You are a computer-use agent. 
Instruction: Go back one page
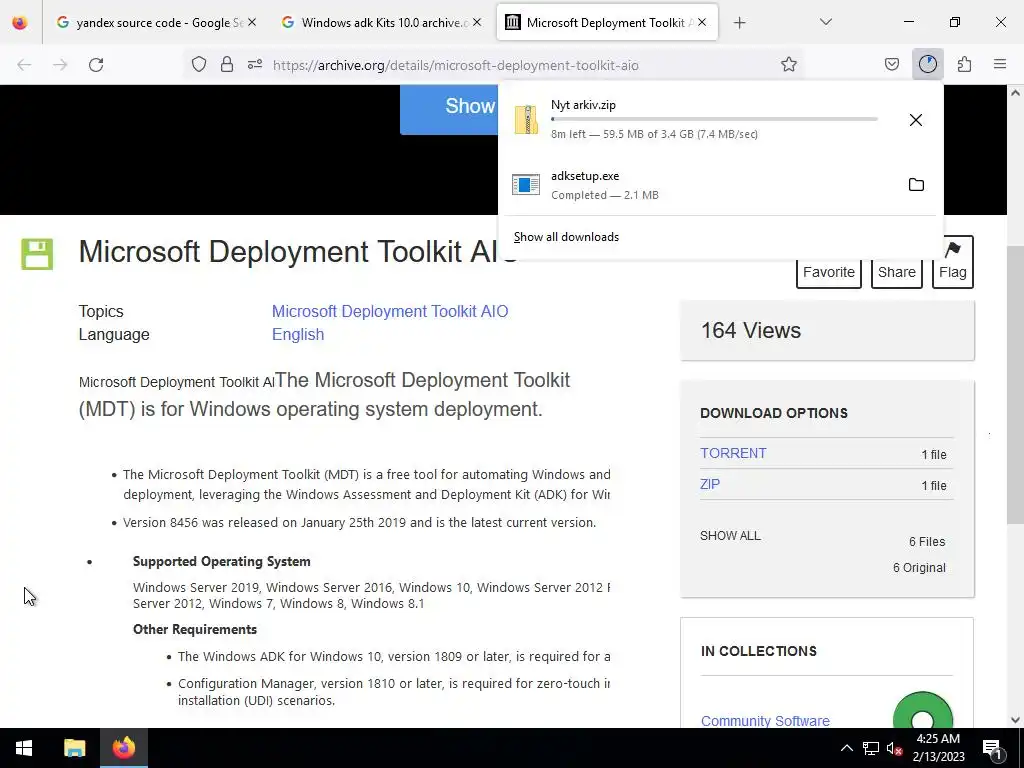pyautogui.click(x=24, y=65)
